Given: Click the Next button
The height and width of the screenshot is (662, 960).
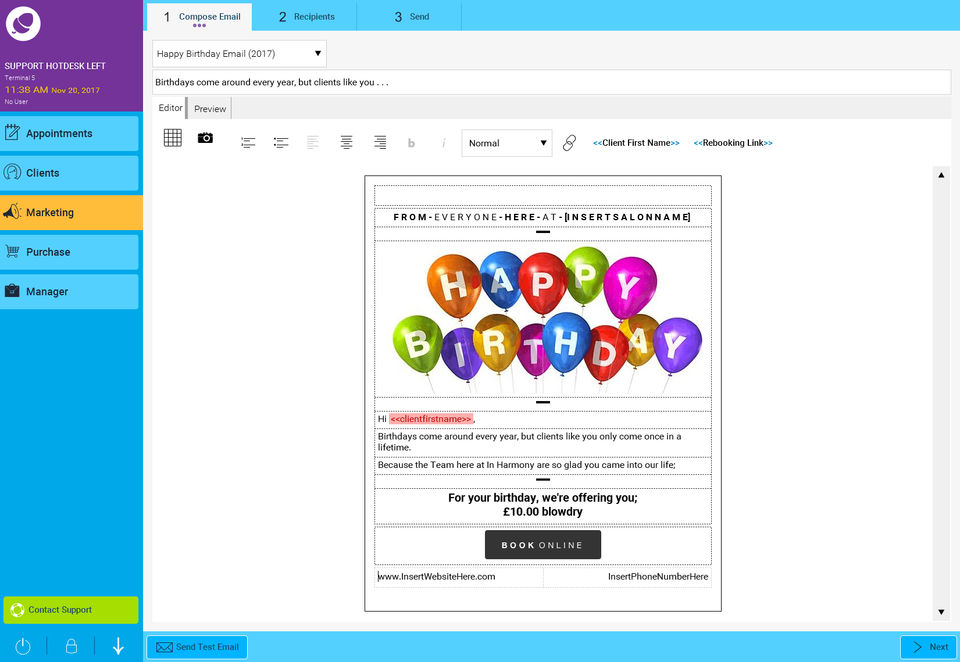Looking at the screenshot, I should click(929, 647).
